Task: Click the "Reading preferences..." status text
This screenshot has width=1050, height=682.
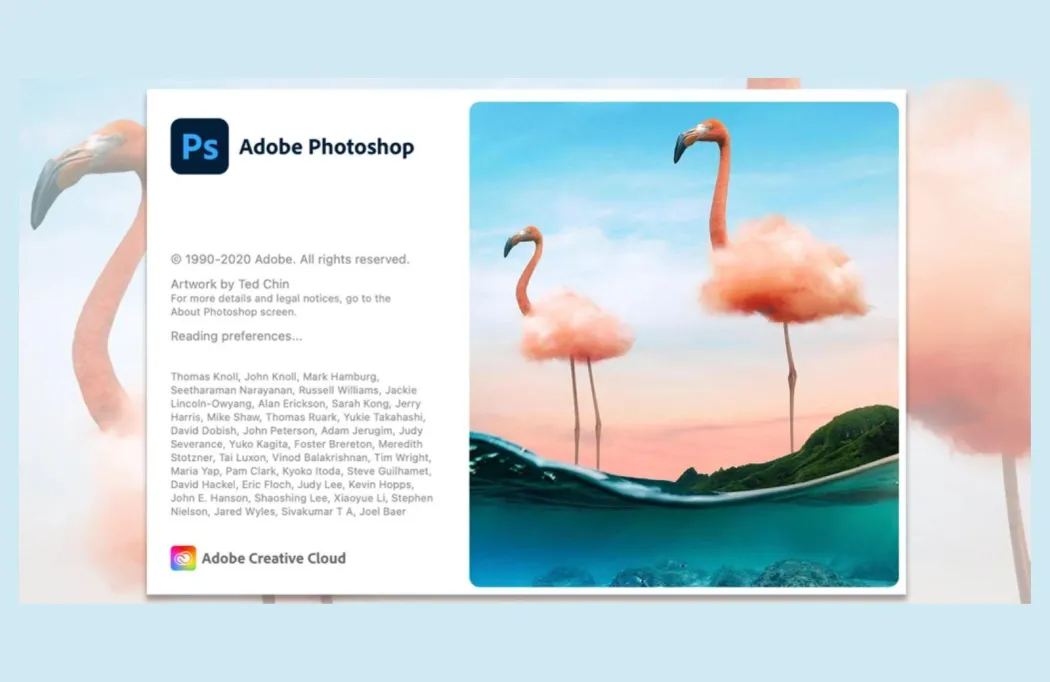Action: point(236,336)
